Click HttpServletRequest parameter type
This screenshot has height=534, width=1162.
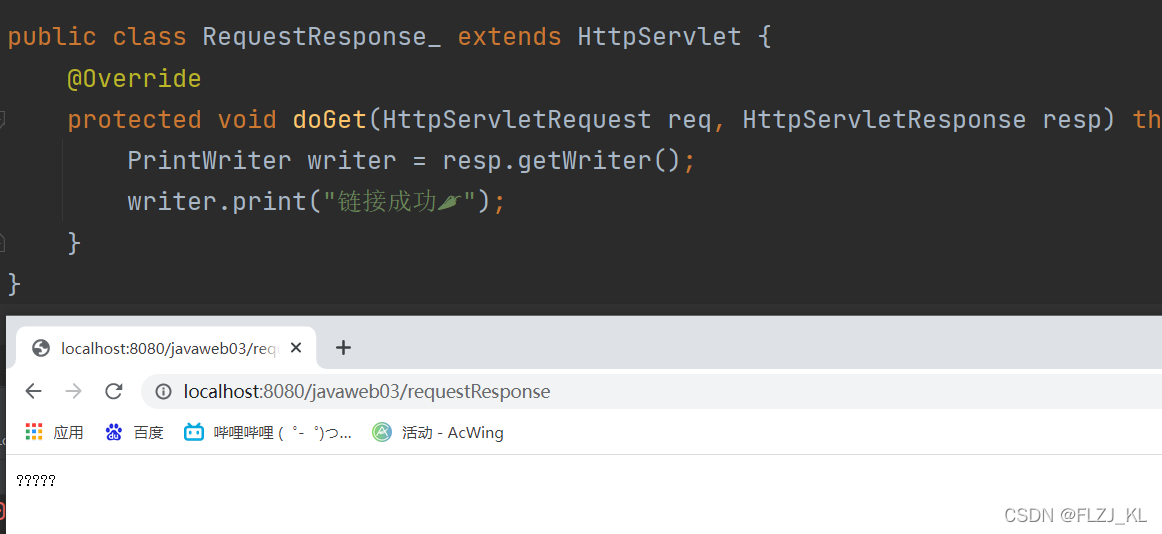517,119
